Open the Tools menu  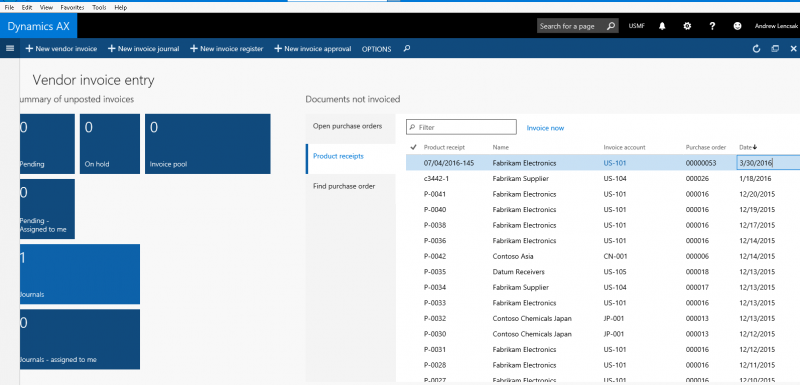tap(99, 8)
